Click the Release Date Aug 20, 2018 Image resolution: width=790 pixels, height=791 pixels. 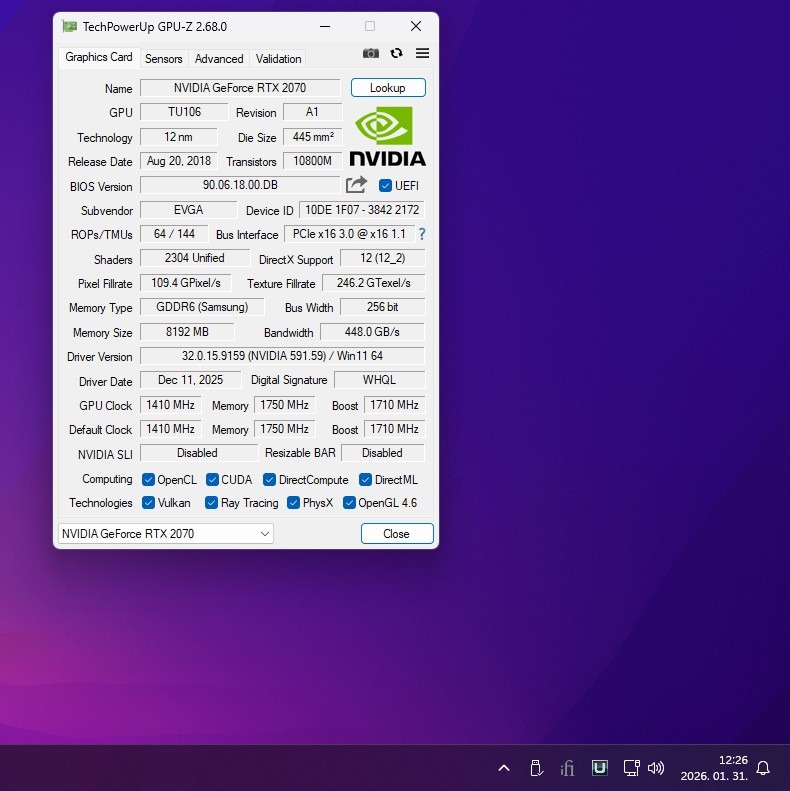179,161
